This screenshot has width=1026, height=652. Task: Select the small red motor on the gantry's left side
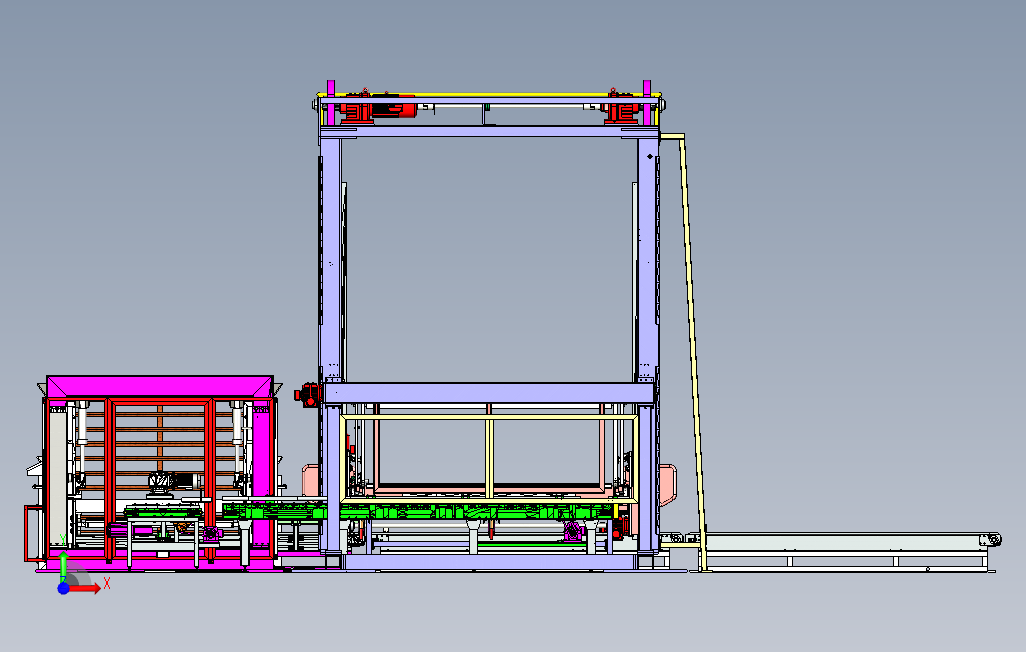pos(307,395)
